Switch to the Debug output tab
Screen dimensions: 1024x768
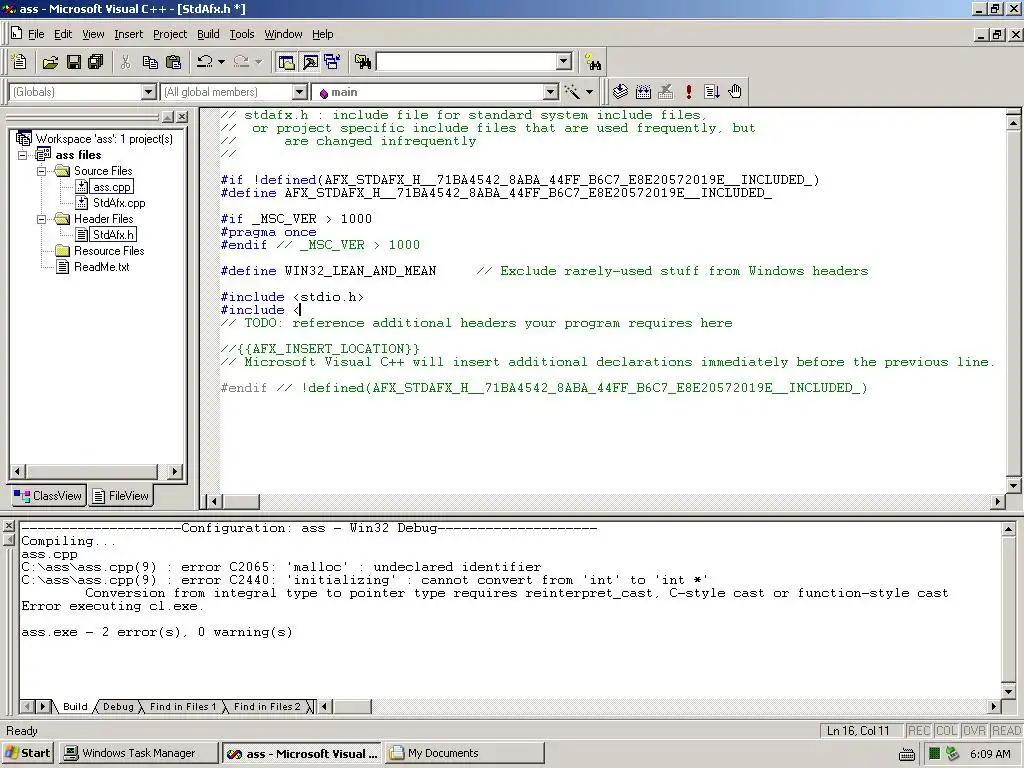tap(118, 707)
